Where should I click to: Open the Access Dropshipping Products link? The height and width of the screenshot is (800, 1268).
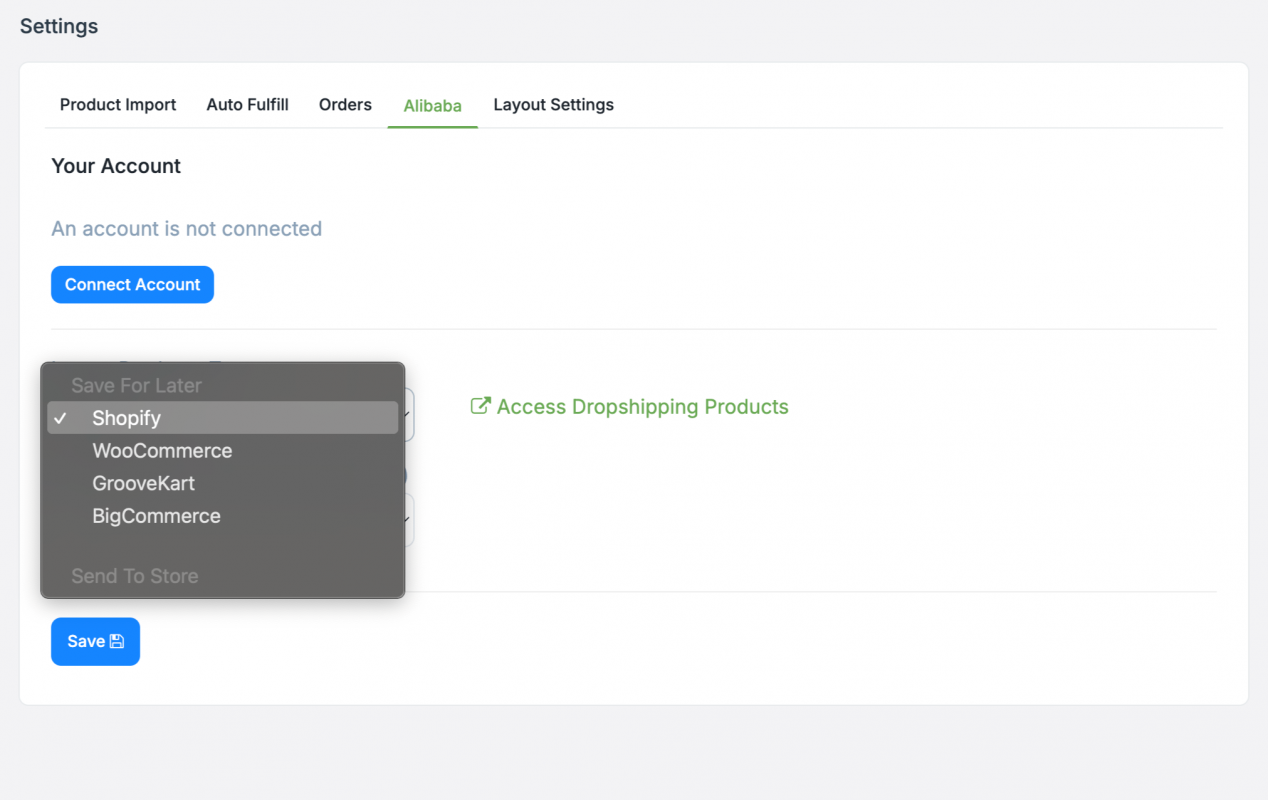pos(630,407)
